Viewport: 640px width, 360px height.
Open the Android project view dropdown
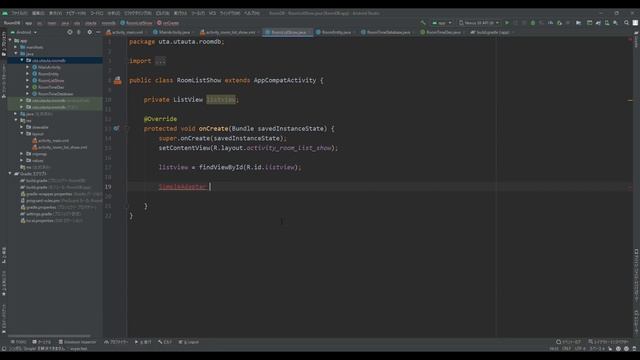point(24,32)
